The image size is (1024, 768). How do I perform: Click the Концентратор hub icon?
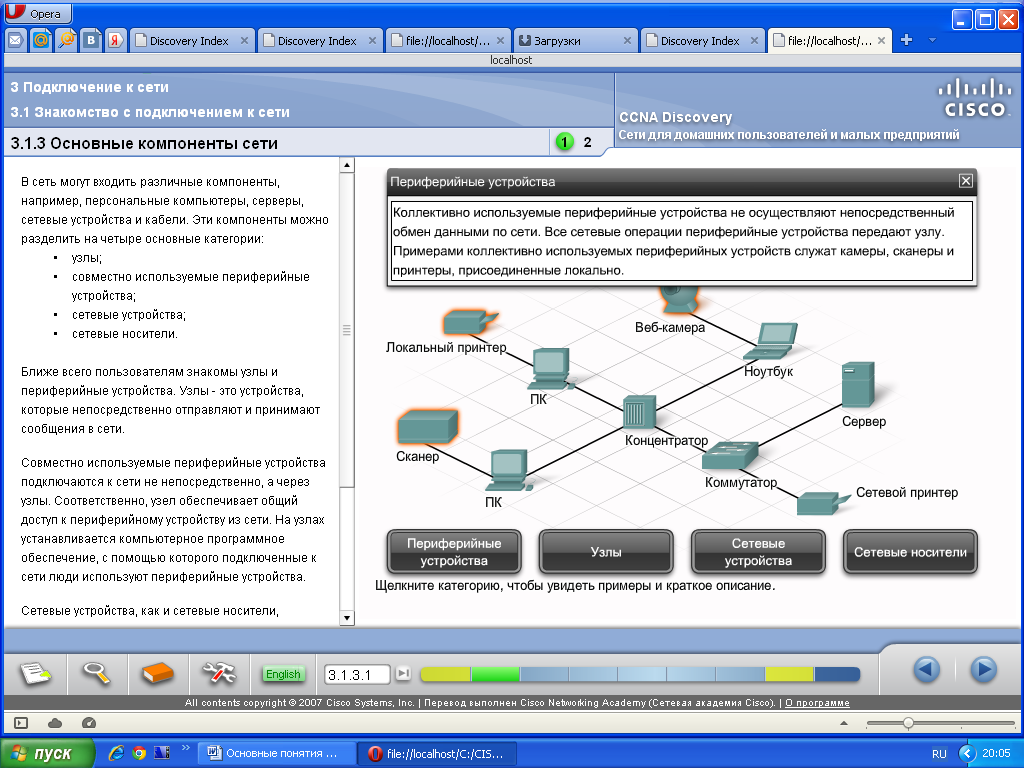click(x=639, y=413)
